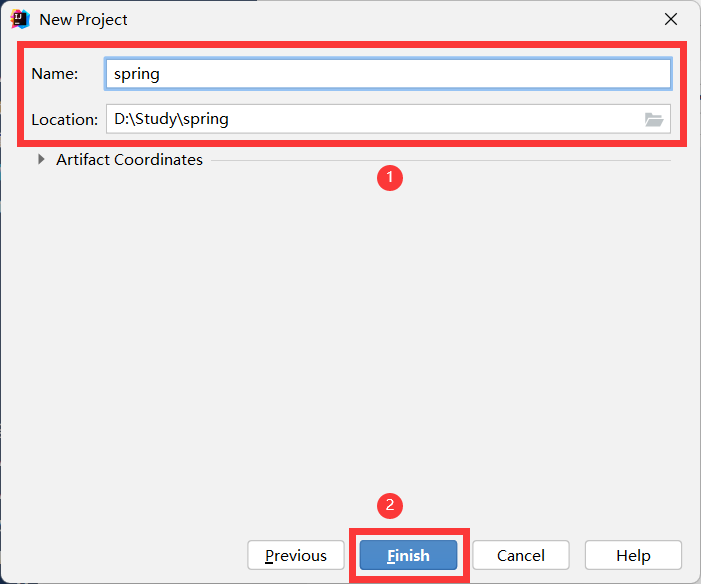The height and width of the screenshot is (584, 701).
Task: Go back with the Previous button
Action: point(296,555)
